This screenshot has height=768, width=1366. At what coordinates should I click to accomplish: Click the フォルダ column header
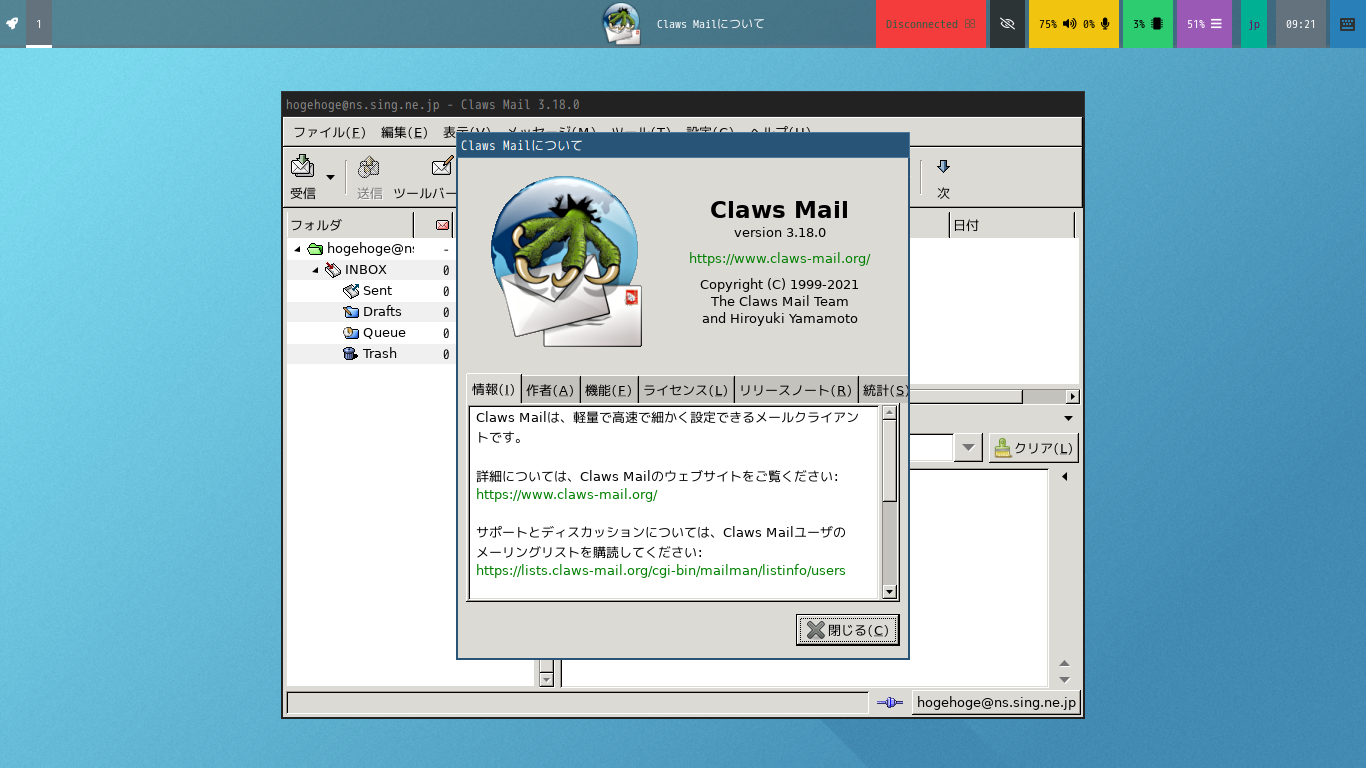click(x=350, y=225)
